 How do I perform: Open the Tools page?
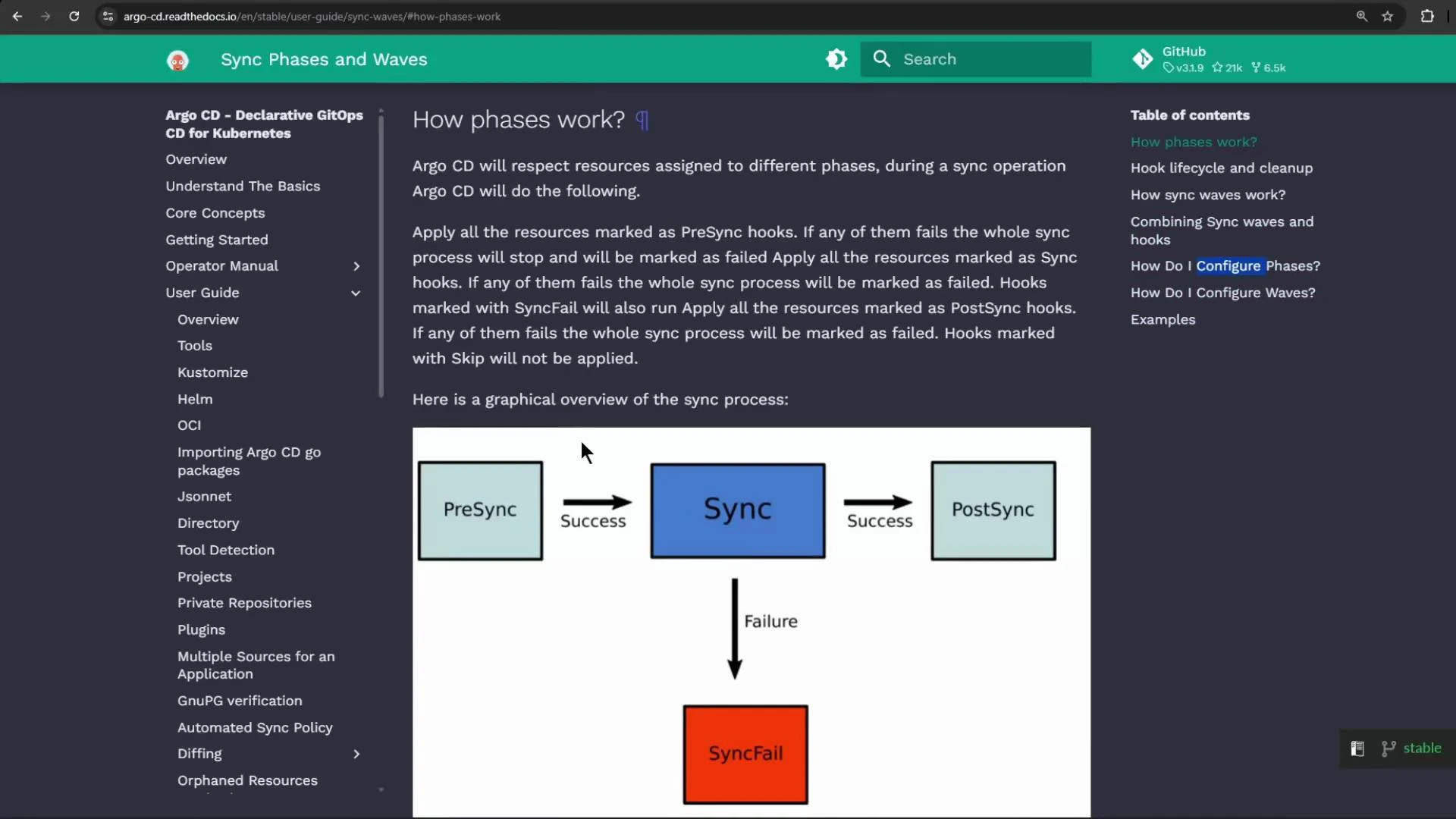195,346
